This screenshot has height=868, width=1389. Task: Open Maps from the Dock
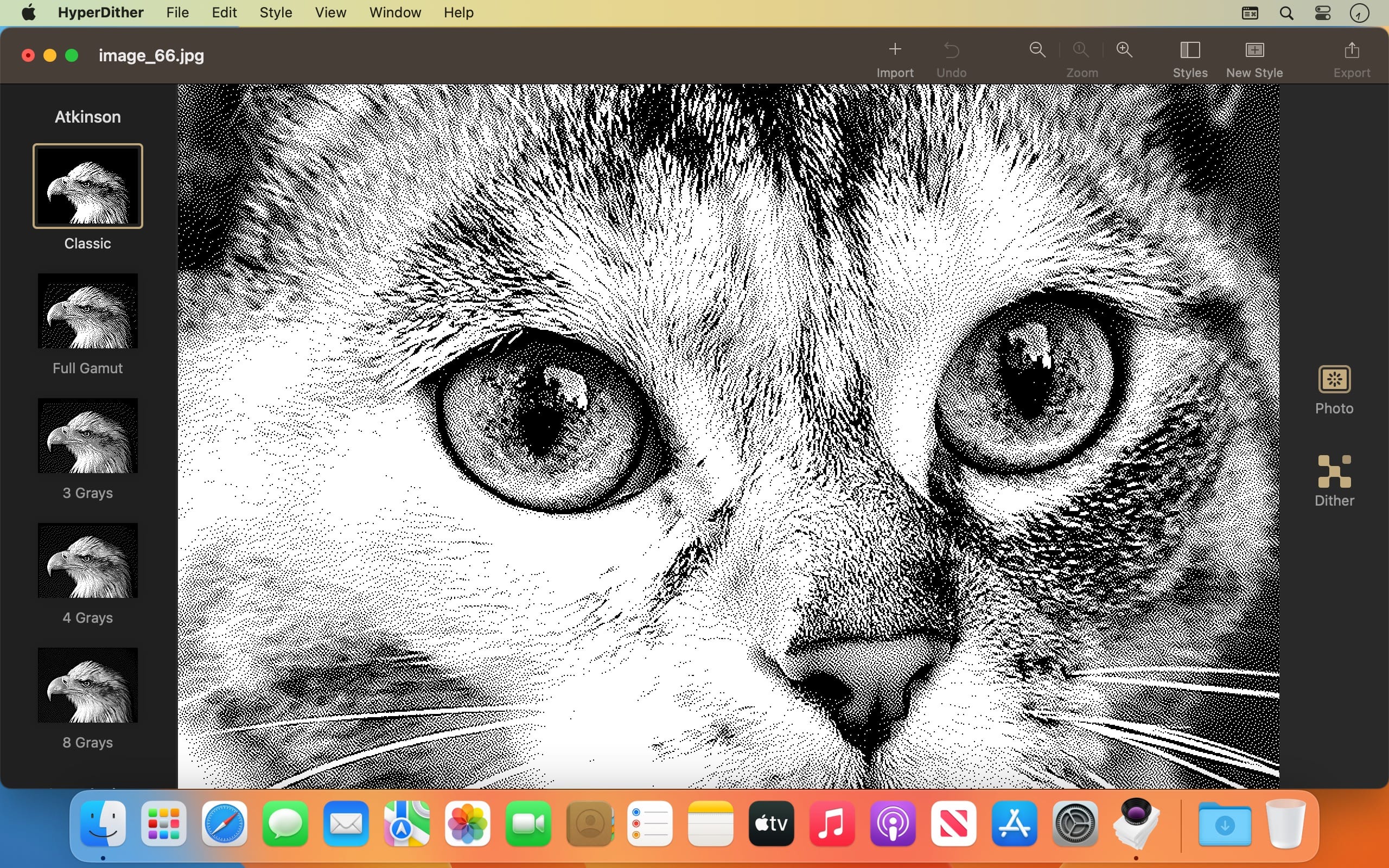pos(407,823)
